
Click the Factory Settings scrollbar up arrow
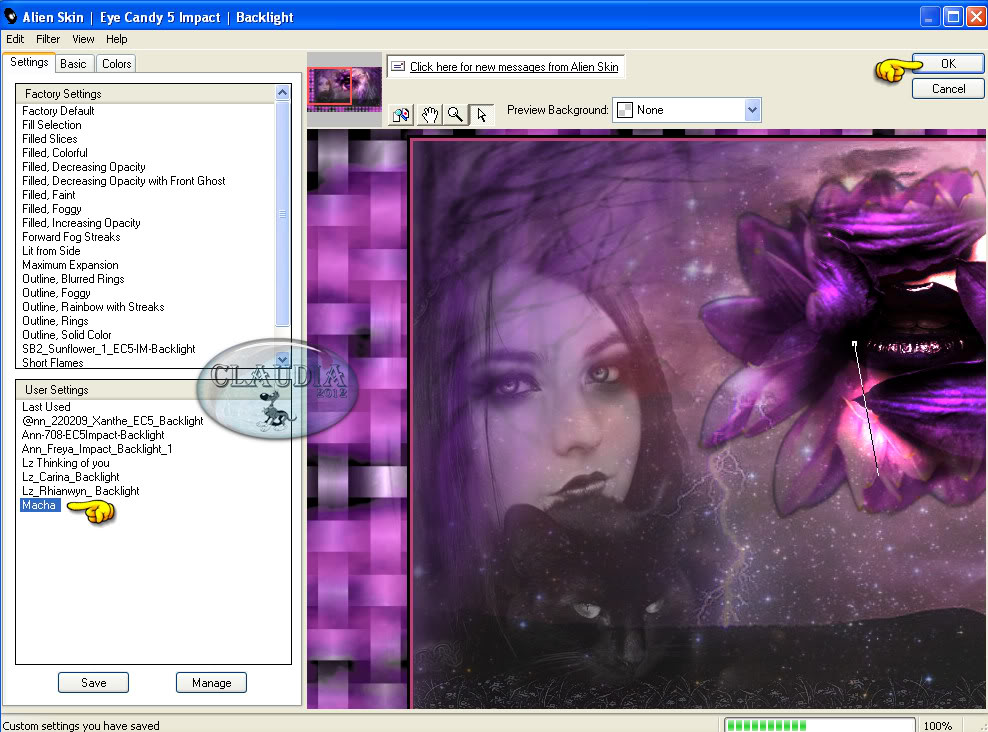click(x=282, y=93)
